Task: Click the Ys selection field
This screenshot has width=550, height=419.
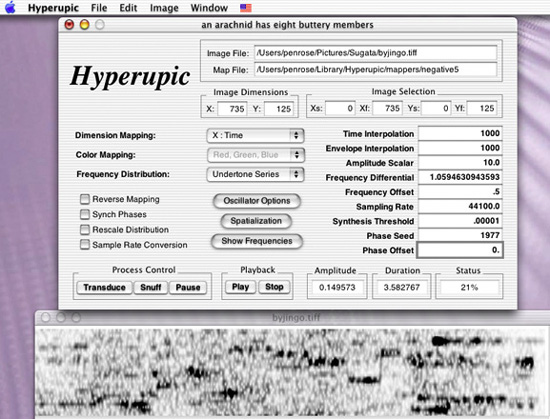Action: coord(436,108)
